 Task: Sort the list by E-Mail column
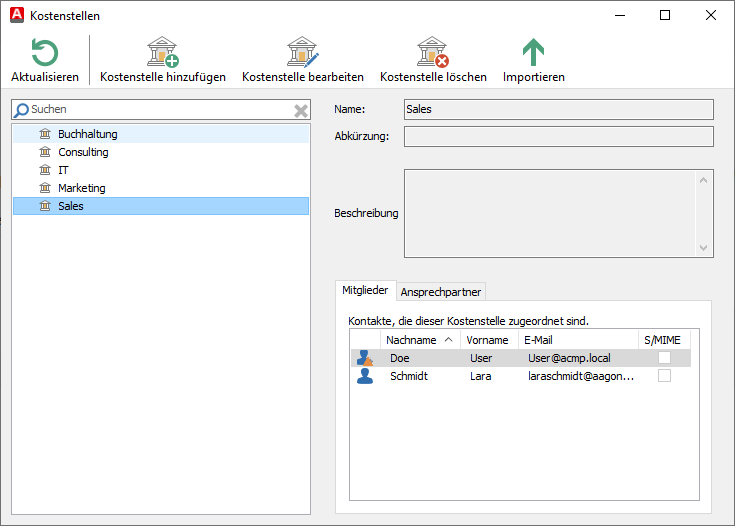(x=578, y=340)
